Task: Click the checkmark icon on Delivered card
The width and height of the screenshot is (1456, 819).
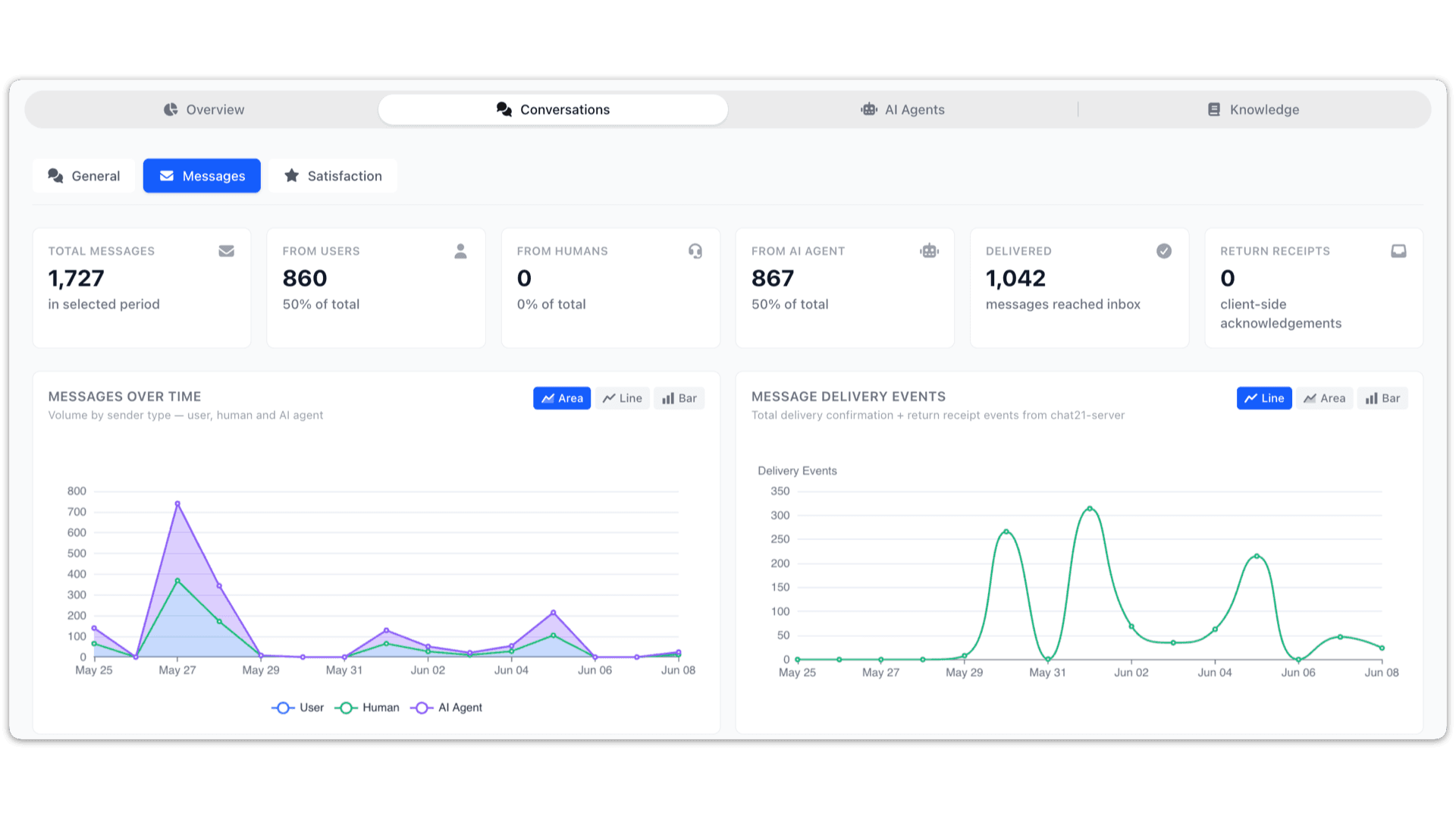Action: point(1164,251)
